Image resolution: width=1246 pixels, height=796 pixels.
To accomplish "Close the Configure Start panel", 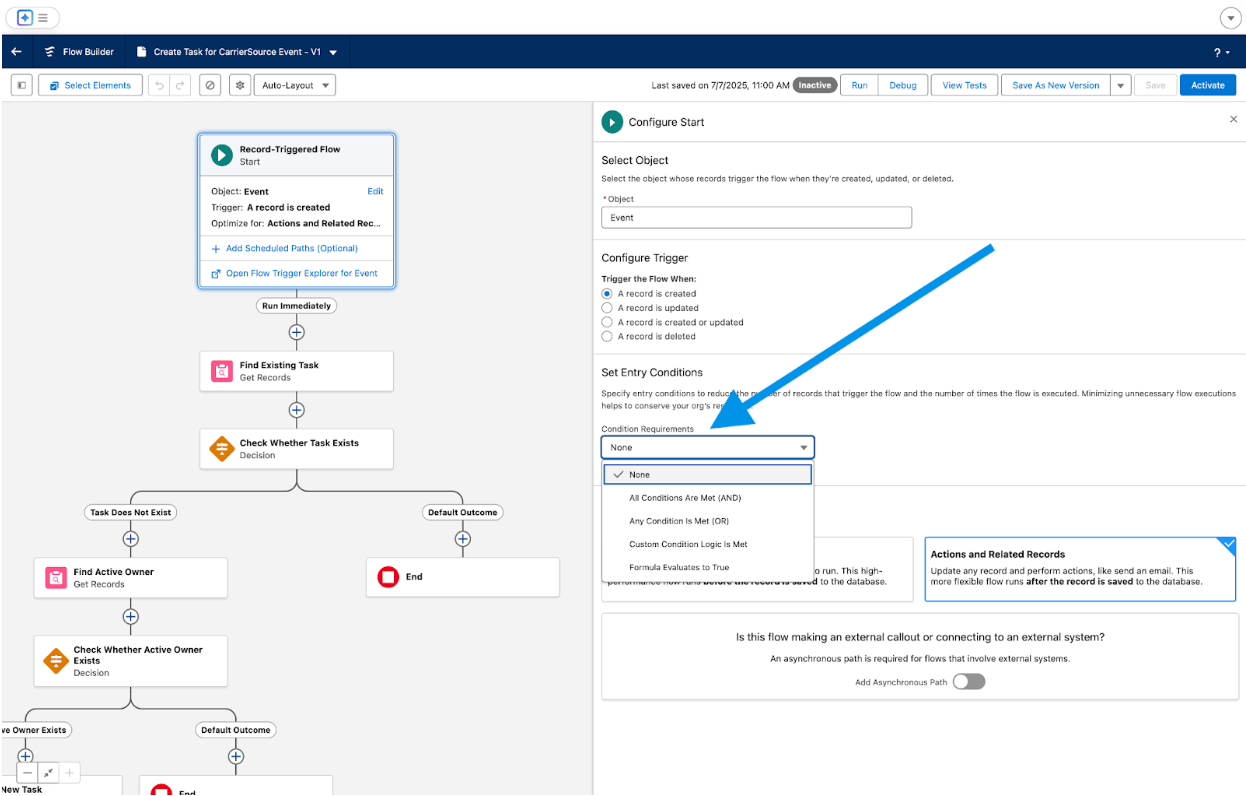I will 1233,119.
